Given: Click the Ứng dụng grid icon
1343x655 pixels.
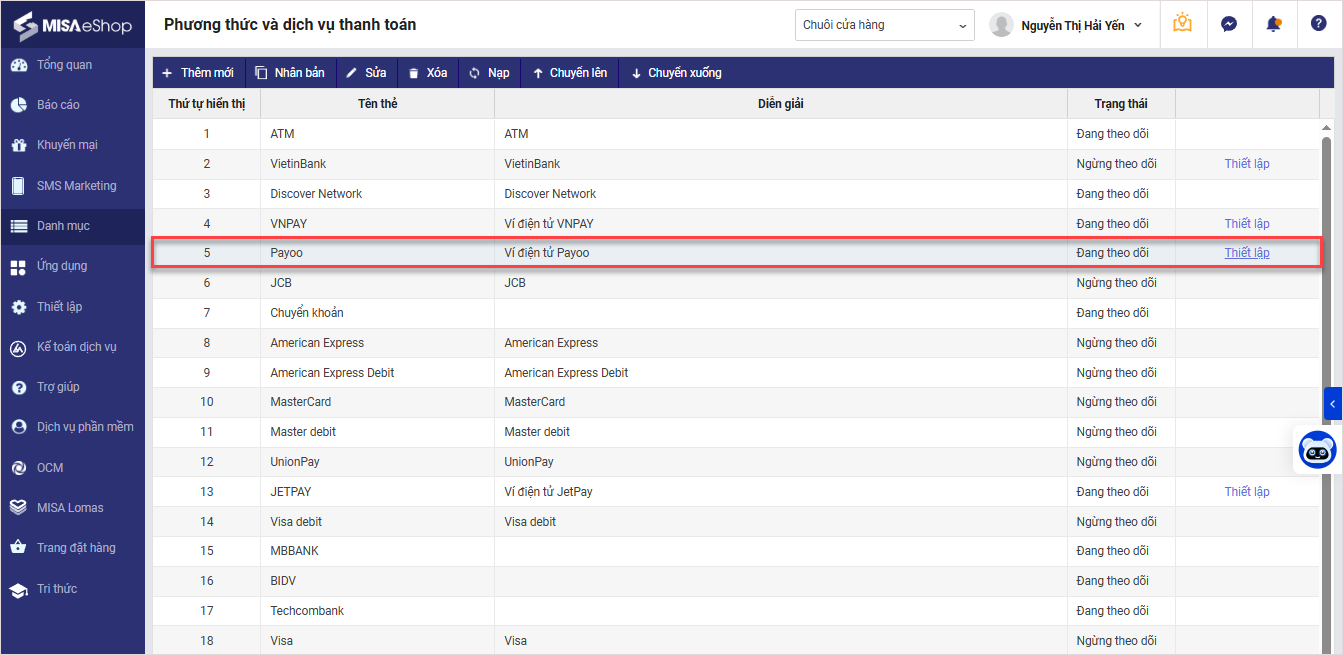Looking at the screenshot, I should tap(18, 266).
